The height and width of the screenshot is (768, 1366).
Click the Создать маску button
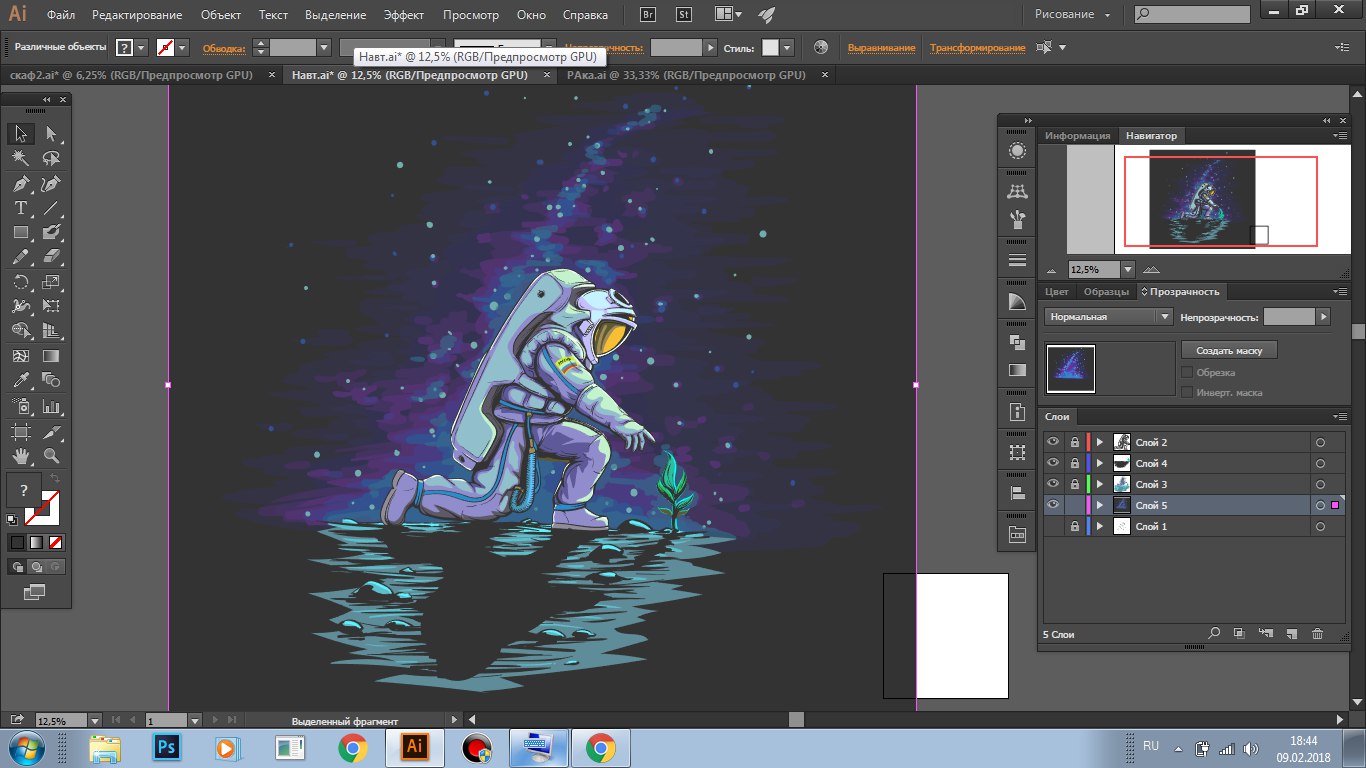point(1229,351)
